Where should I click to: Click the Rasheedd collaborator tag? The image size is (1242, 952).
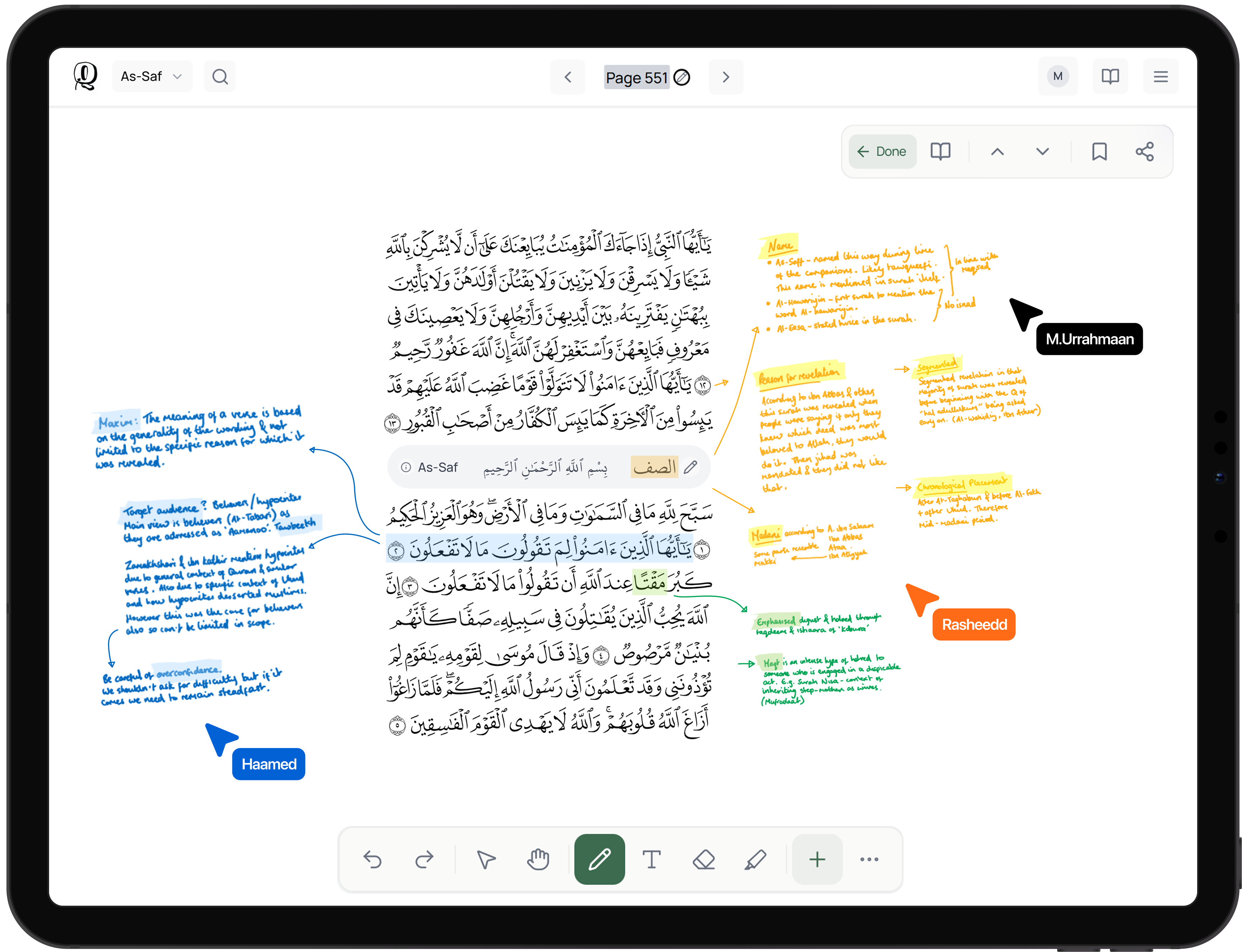point(974,624)
